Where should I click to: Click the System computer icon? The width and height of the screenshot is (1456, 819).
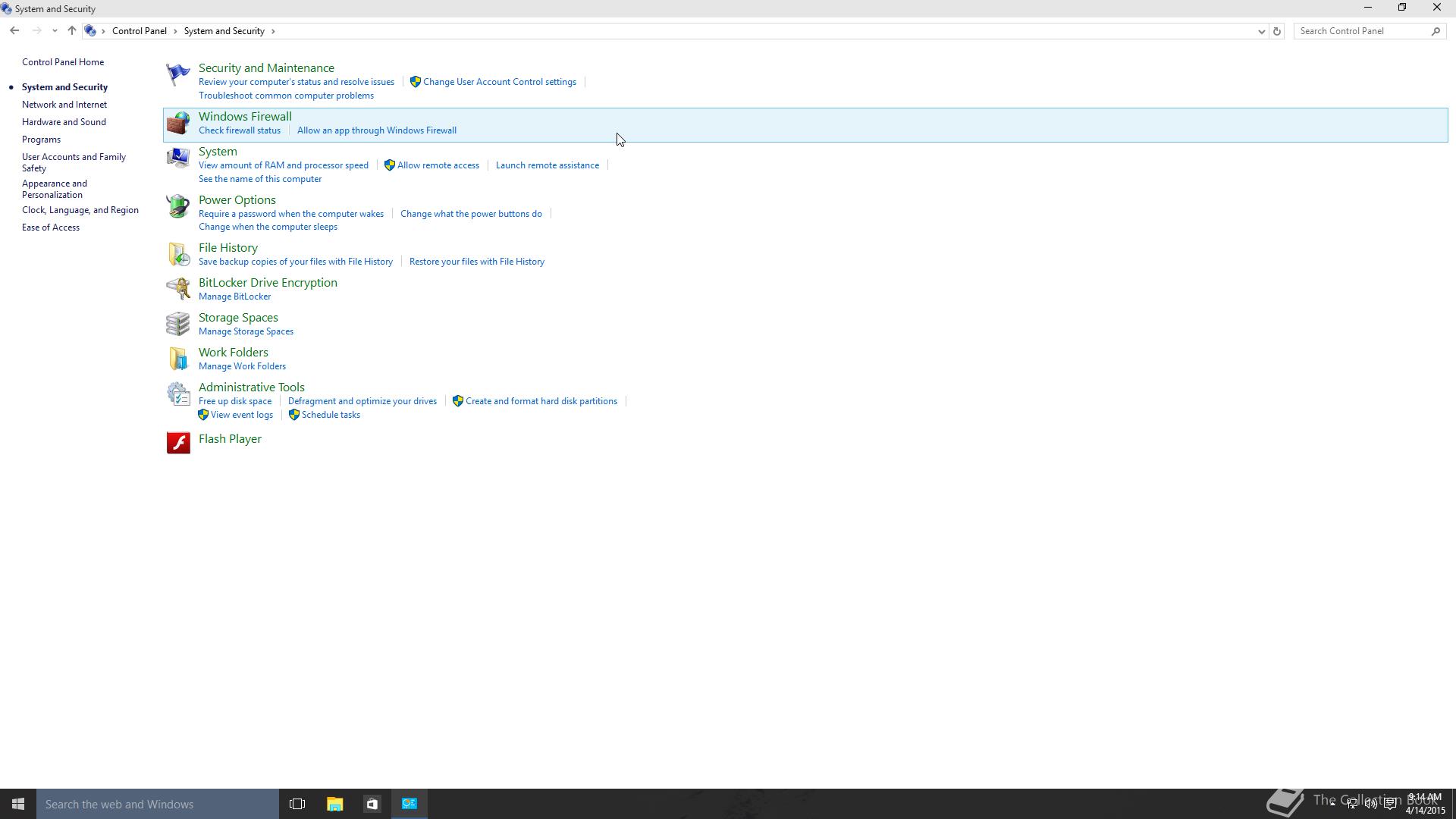178,158
